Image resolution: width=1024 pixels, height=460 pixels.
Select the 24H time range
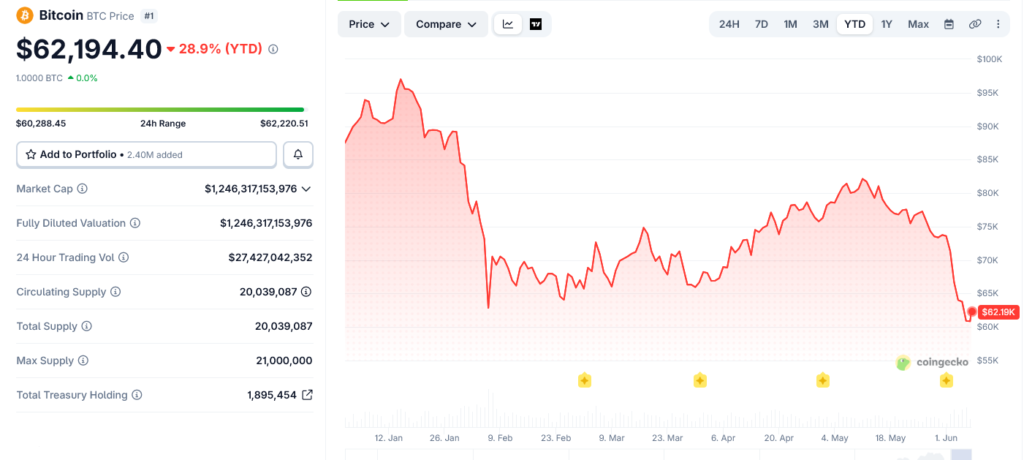729,24
